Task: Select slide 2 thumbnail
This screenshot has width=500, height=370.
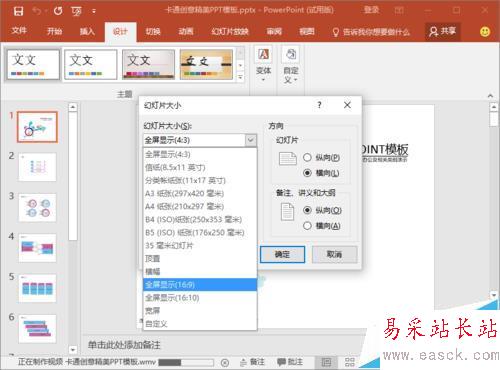Action: point(37,167)
